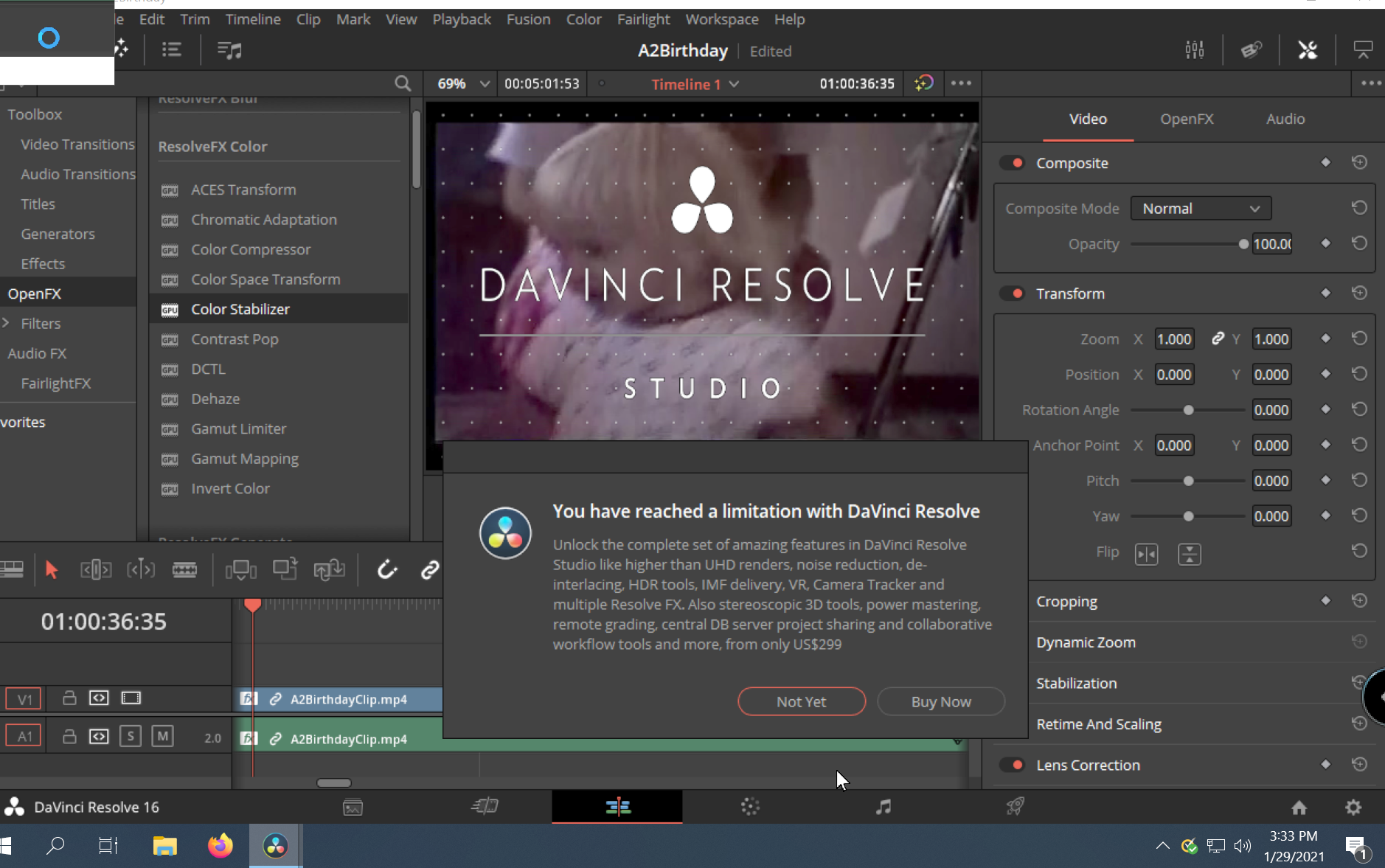Click the Overwrite Clip icon

coord(285,569)
